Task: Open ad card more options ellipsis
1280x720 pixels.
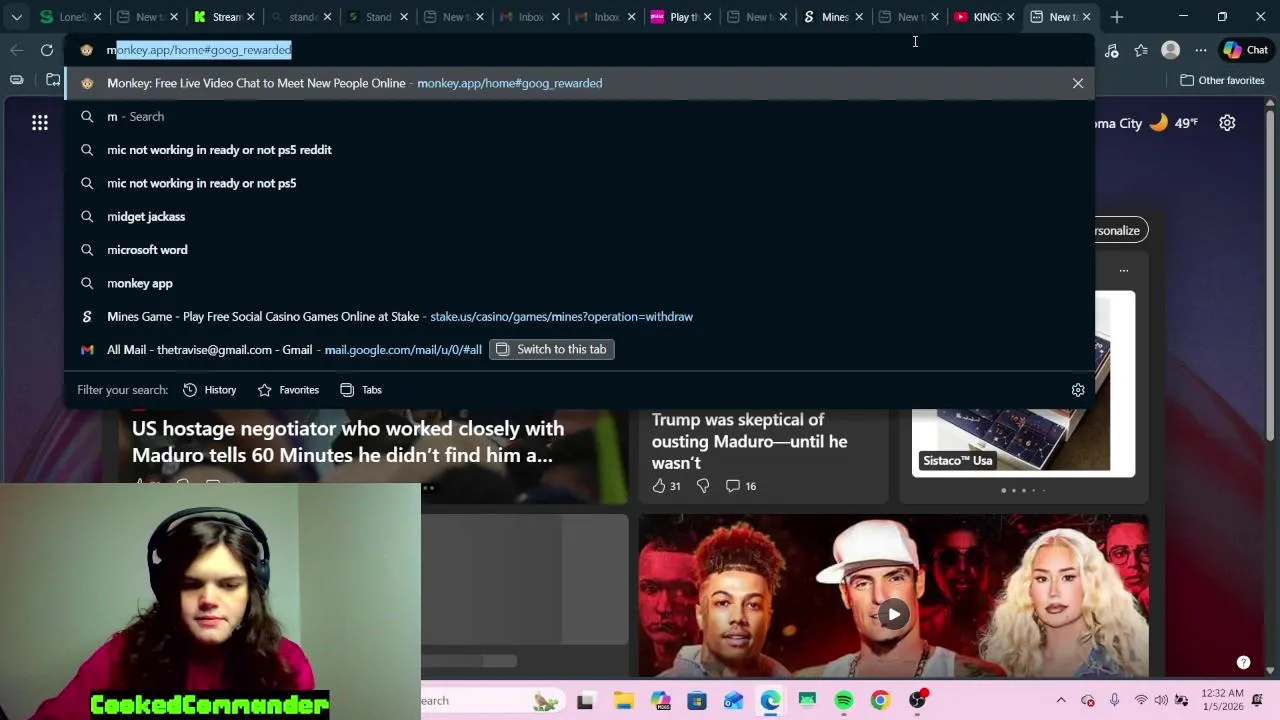Action: coord(1124,270)
